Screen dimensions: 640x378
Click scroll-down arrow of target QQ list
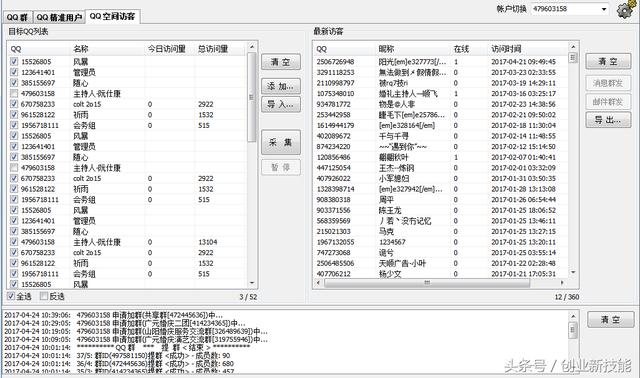[x=252, y=283]
